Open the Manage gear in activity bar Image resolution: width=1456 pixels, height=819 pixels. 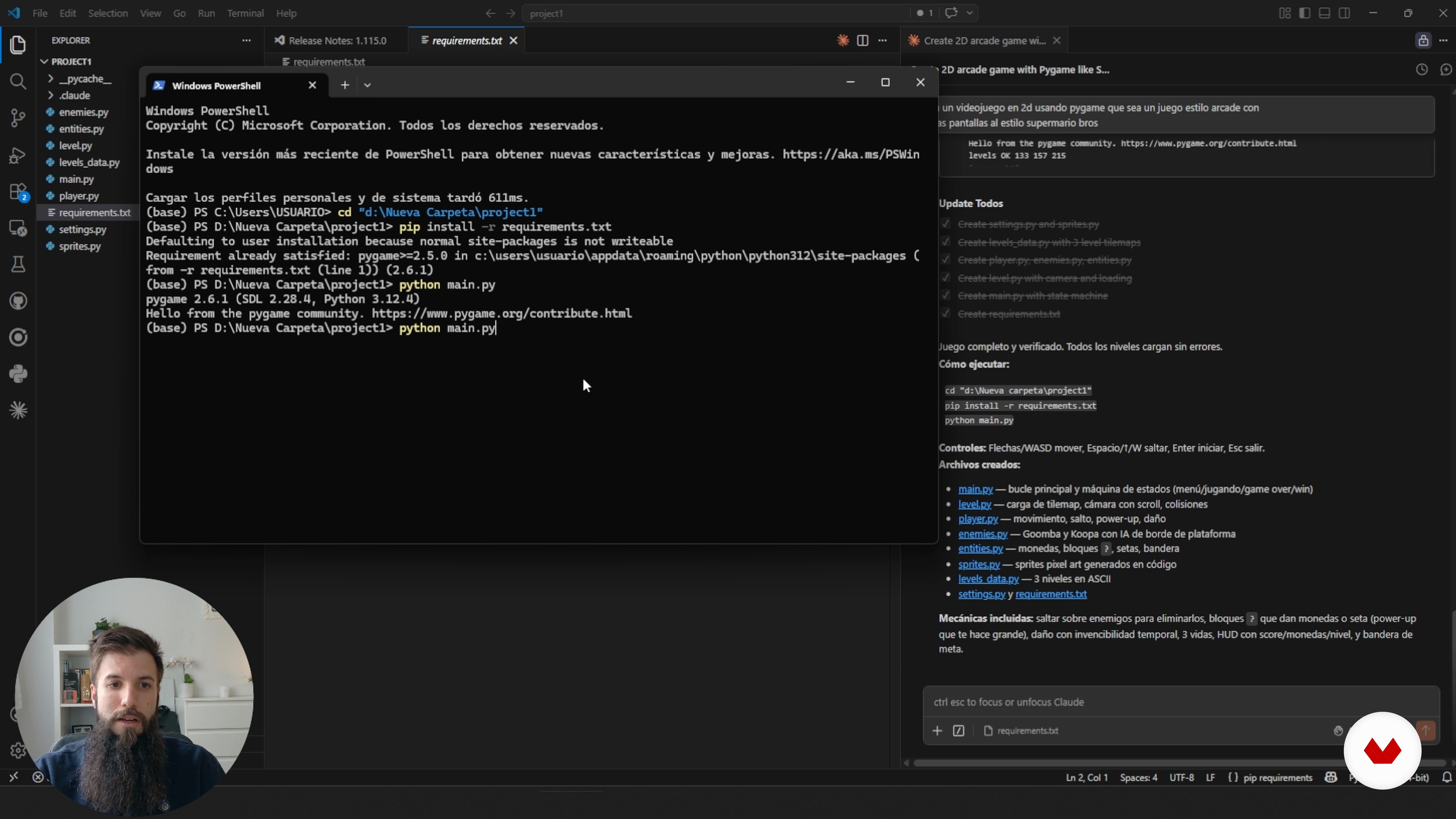click(x=18, y=751)
